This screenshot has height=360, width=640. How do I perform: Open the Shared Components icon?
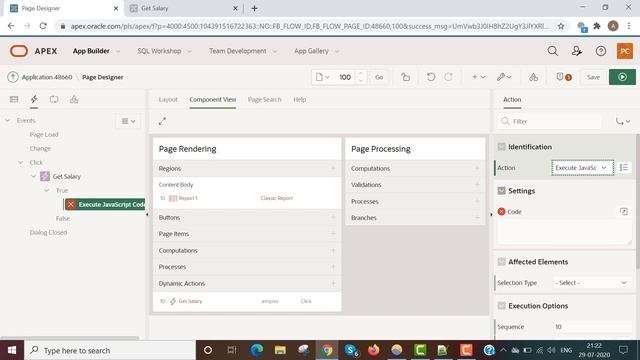point(533,77)
